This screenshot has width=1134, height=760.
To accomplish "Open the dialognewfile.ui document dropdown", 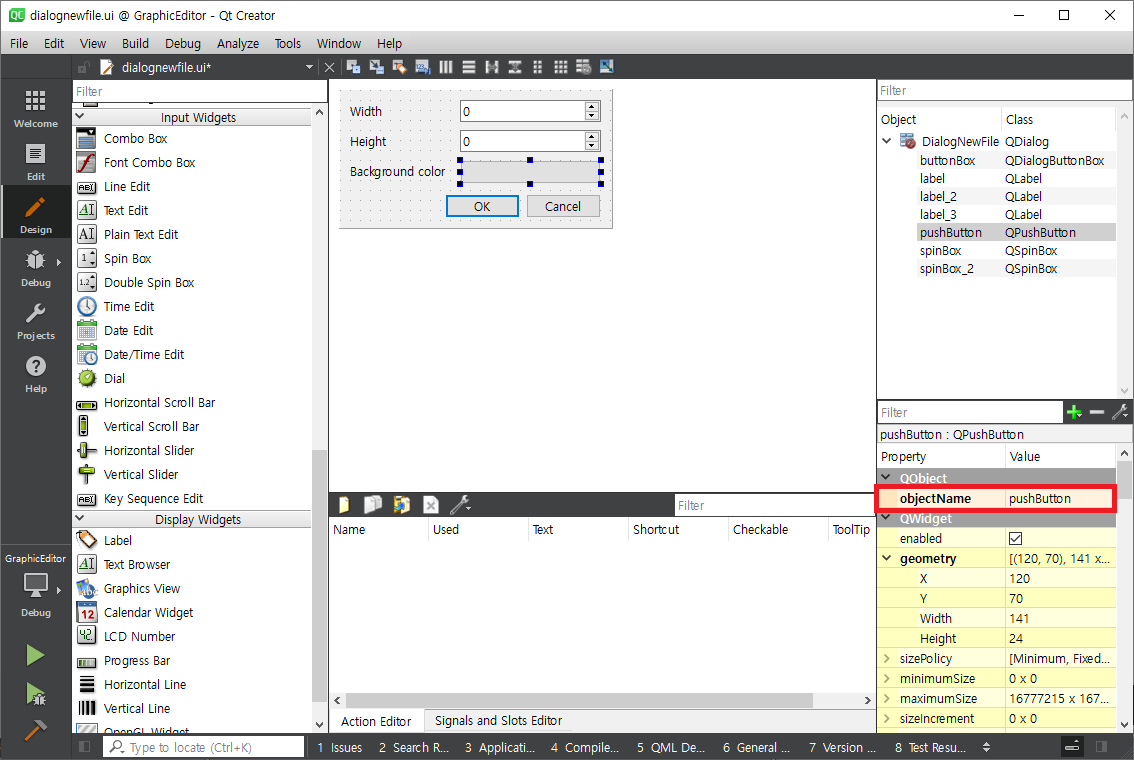I will (x=310, y=67).
